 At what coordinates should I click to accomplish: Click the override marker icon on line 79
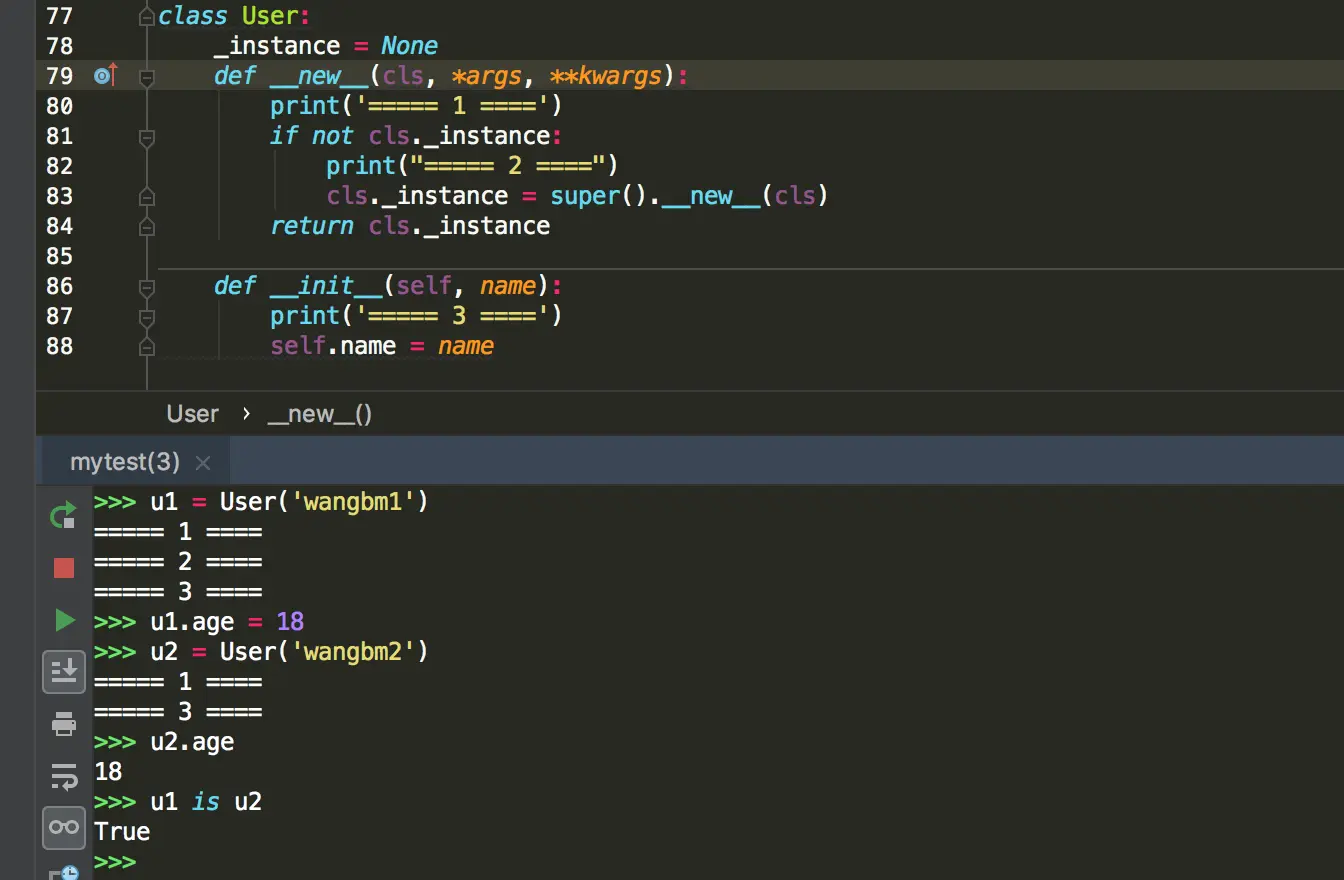tap(105, 75)
